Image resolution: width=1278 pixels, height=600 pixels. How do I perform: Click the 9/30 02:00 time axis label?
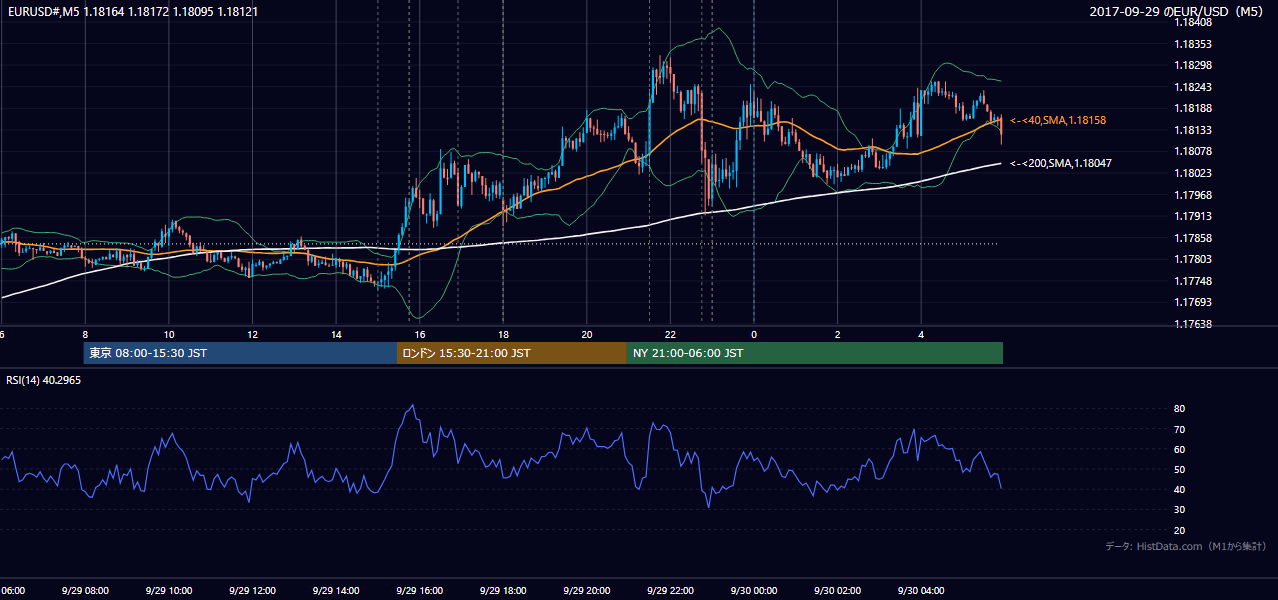coord(836,590)
